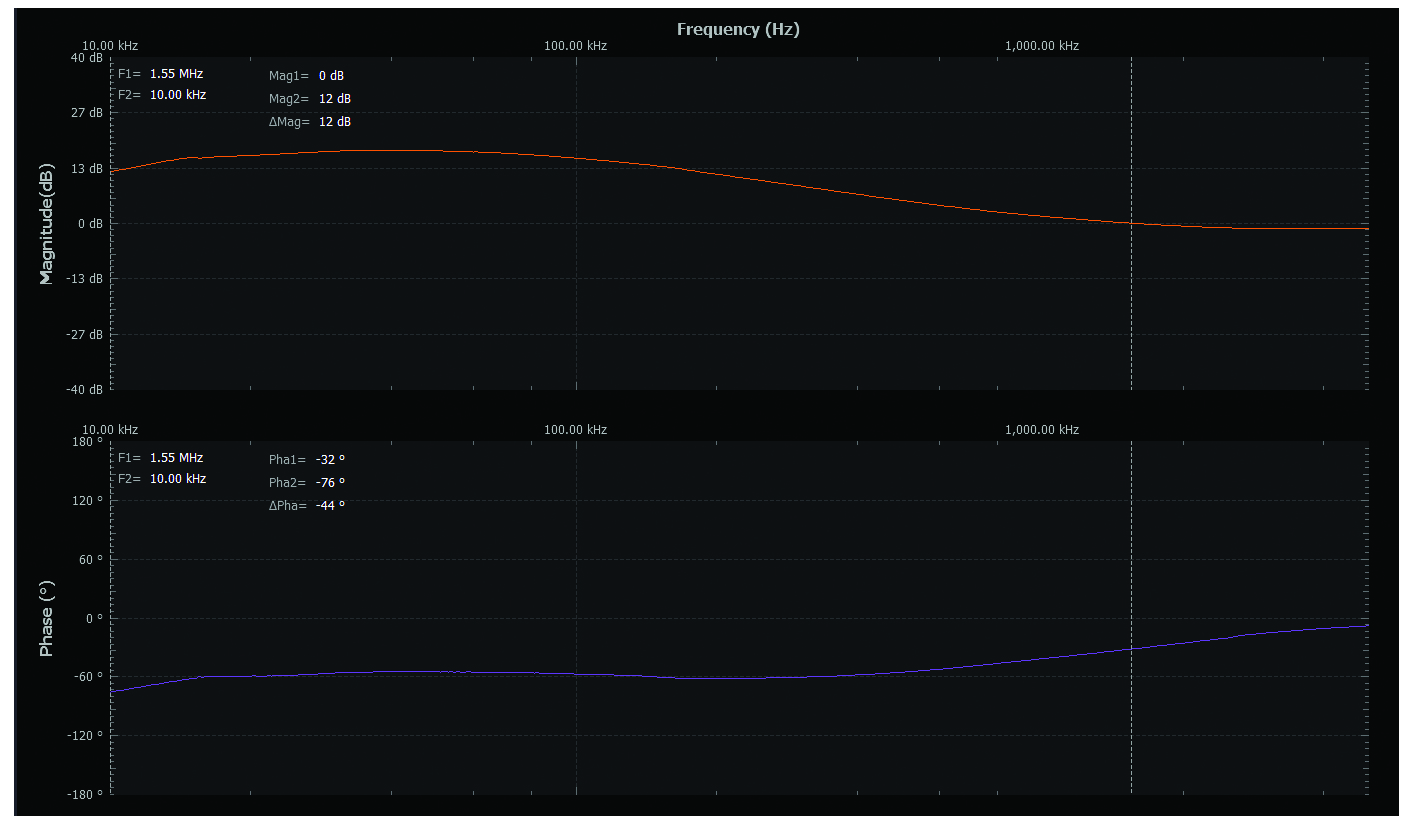Select the F2 10.00 kHz readout in phase plot
This screenshot has width=1413, height=824.
click(x=177, y=479)
